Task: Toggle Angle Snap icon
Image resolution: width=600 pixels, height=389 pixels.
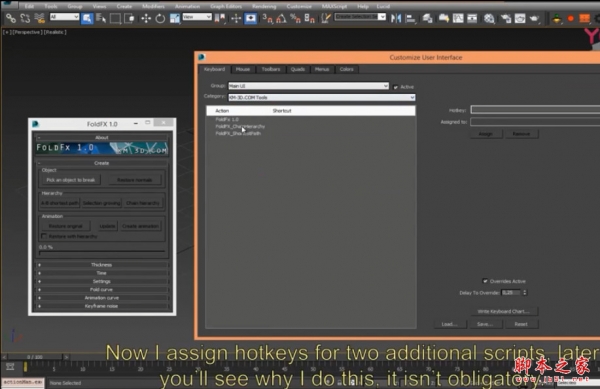Action: tap(281, 18)
